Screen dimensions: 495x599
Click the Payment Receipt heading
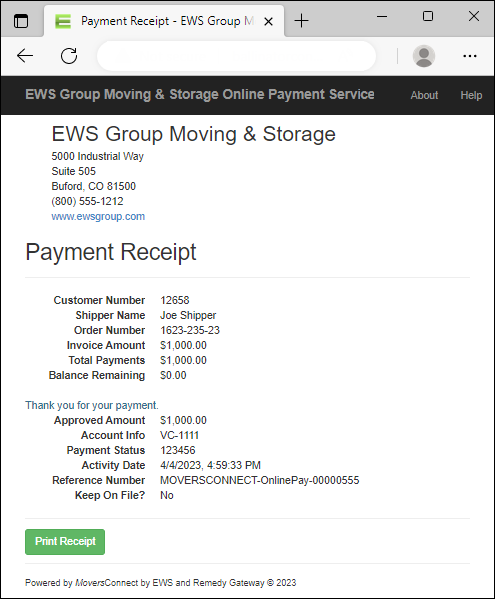pos(111,252)
